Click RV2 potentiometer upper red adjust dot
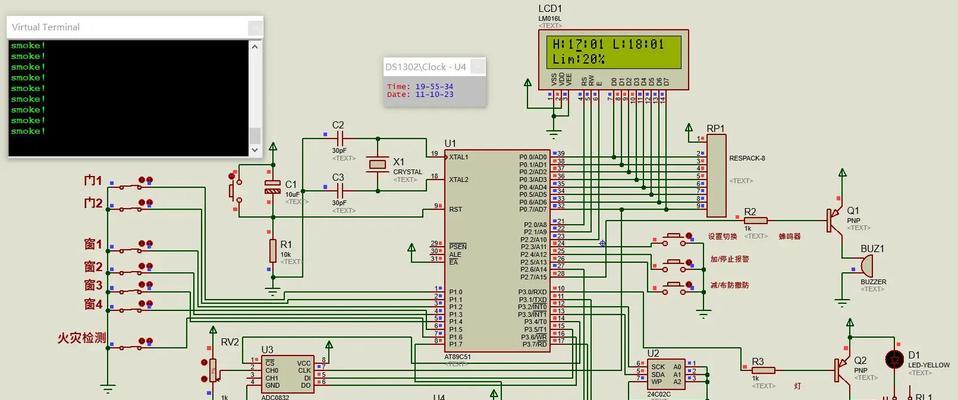Viewport: 958px width, 400px height. tap(205, 363)
